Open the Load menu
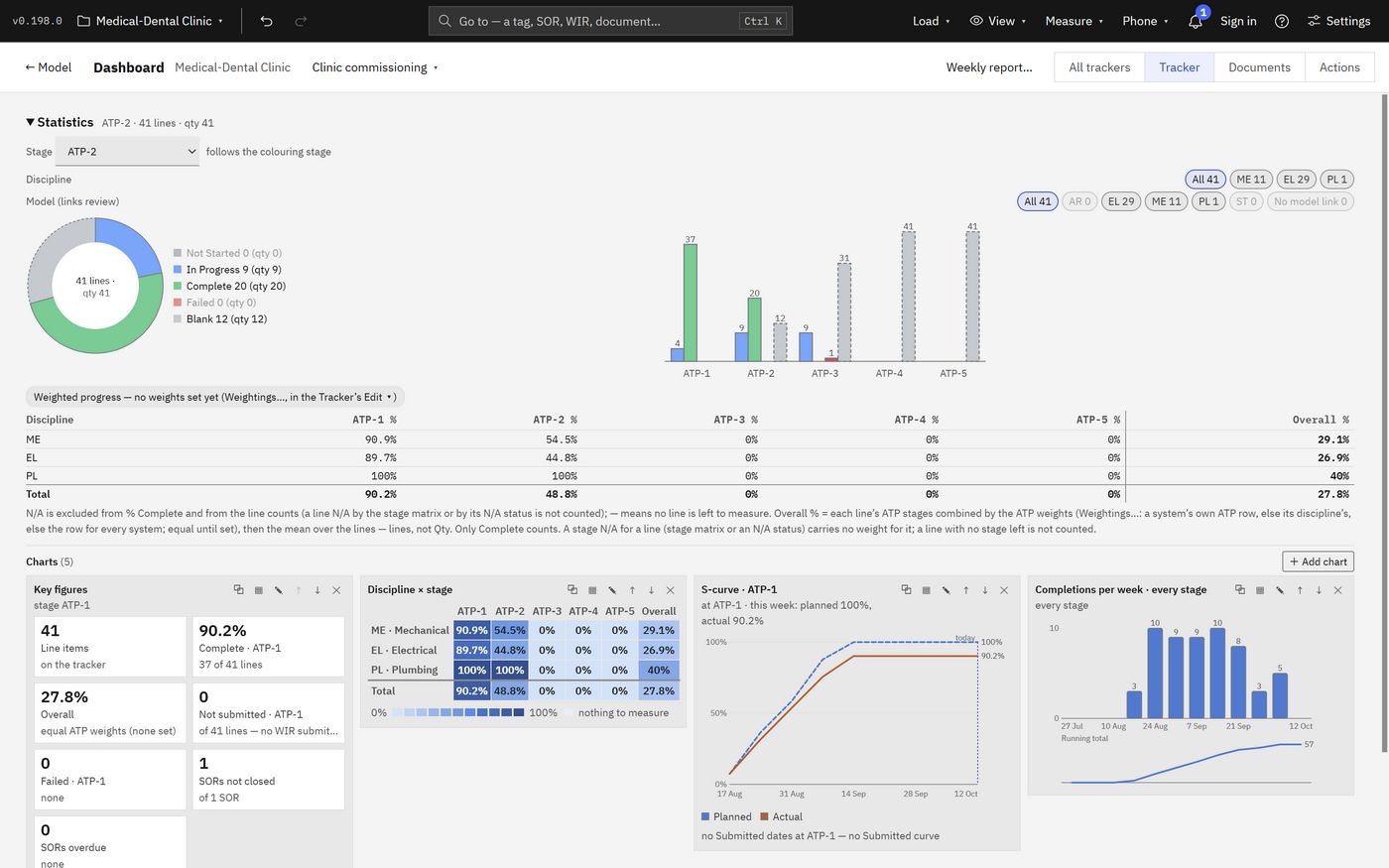Image resolution: width=1389 pixels, height=868 pixels. tap(931, 21)
